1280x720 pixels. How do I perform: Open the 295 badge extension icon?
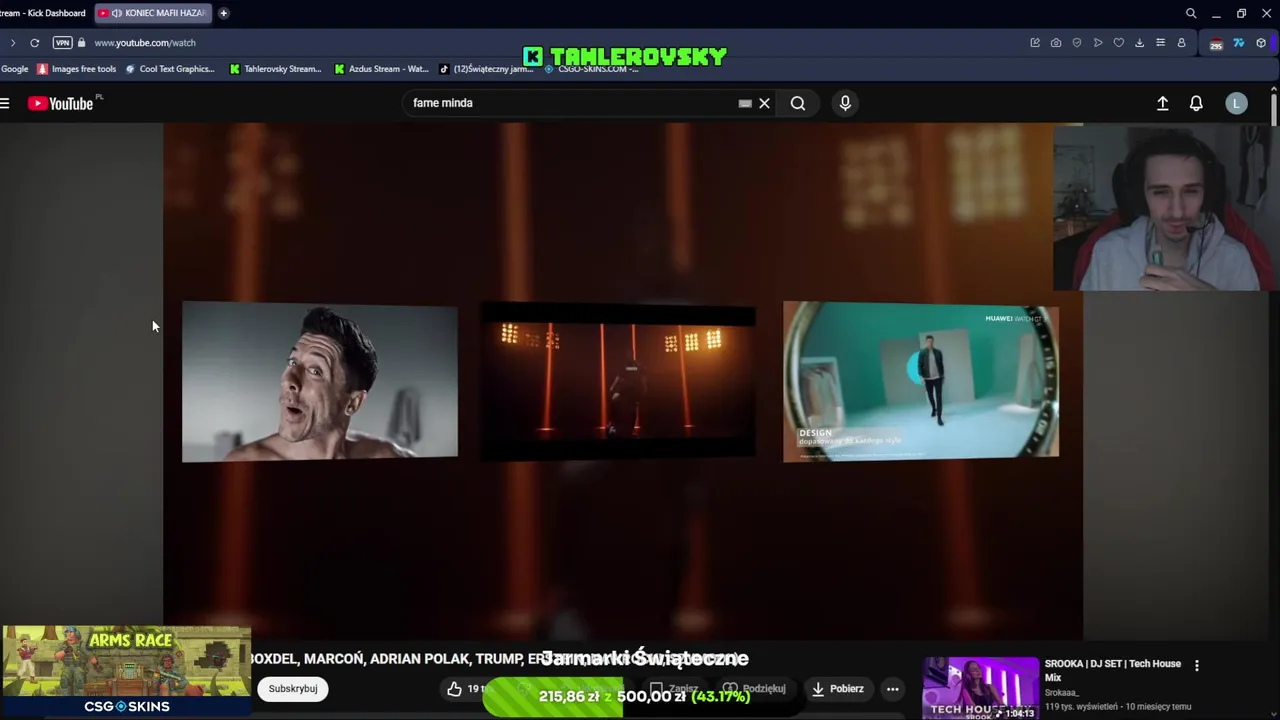pos(1216,44)
